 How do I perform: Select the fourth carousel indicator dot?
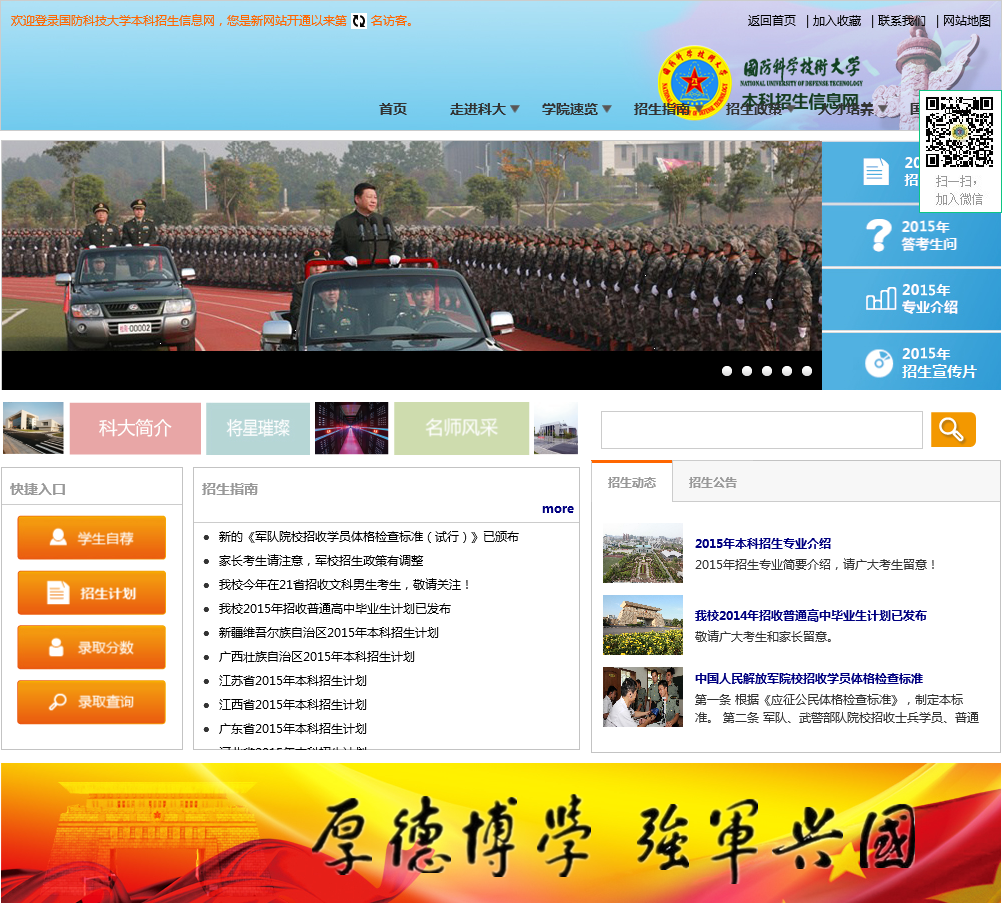pyautogui.click(x=787, y=371)
